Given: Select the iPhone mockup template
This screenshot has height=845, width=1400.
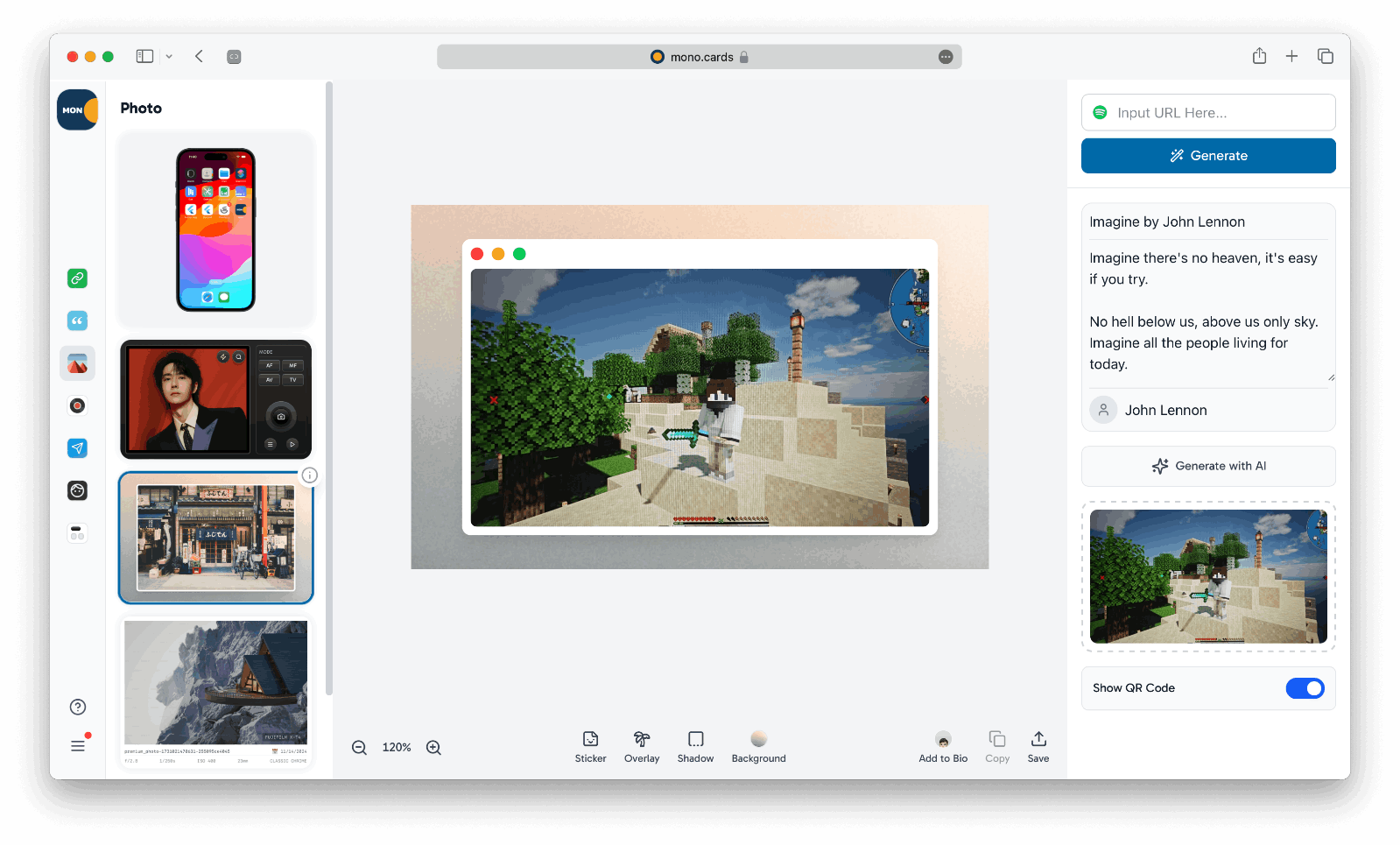Looking at the screenshot, I should (215, 229).
